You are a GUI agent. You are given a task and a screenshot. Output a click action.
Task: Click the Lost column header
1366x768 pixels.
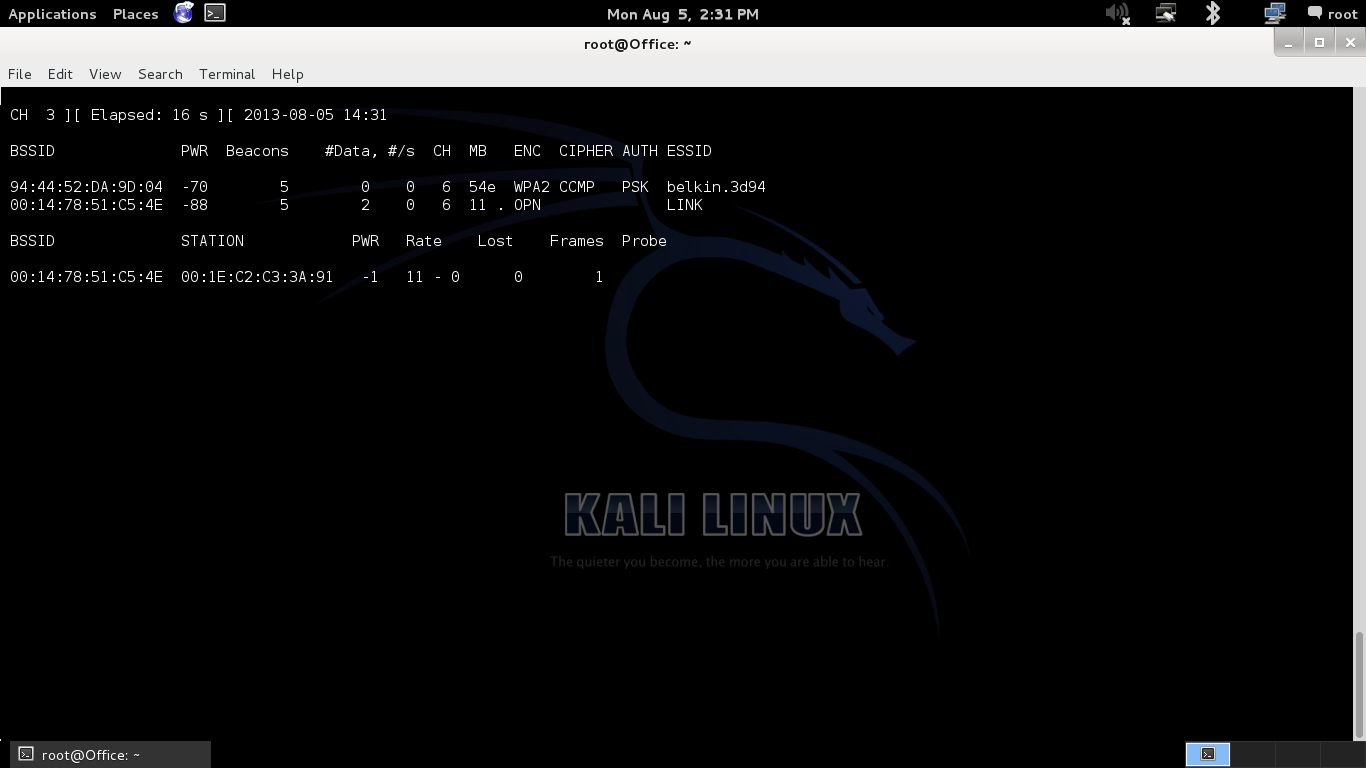point(495,241)
